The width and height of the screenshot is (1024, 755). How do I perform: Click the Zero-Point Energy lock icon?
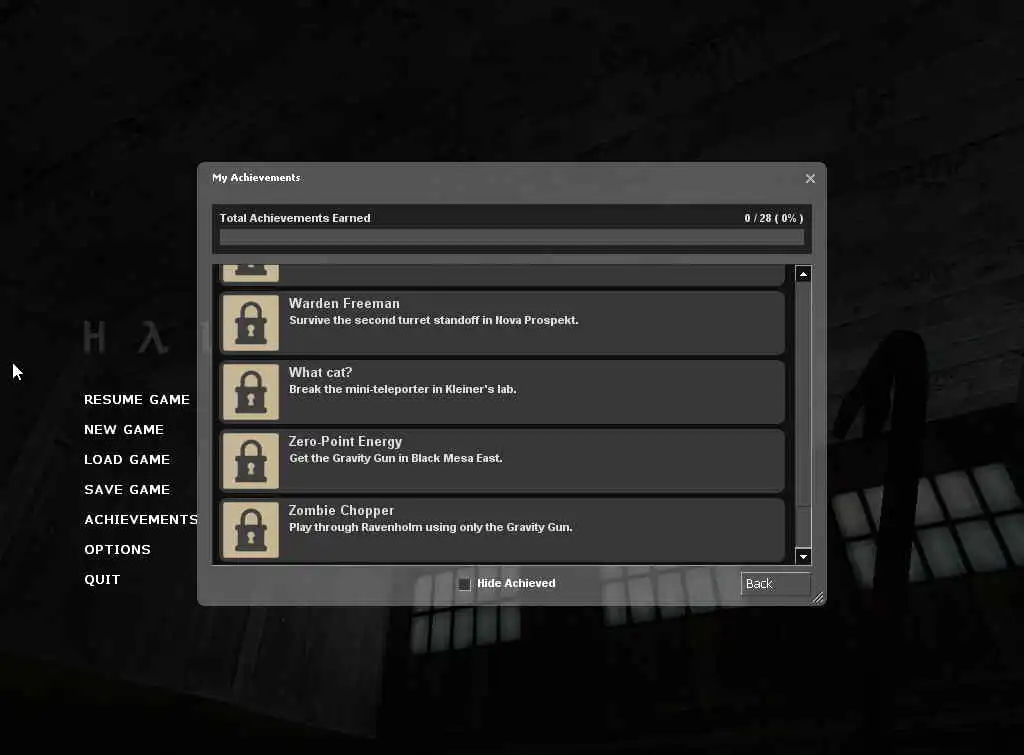[251, 461]
